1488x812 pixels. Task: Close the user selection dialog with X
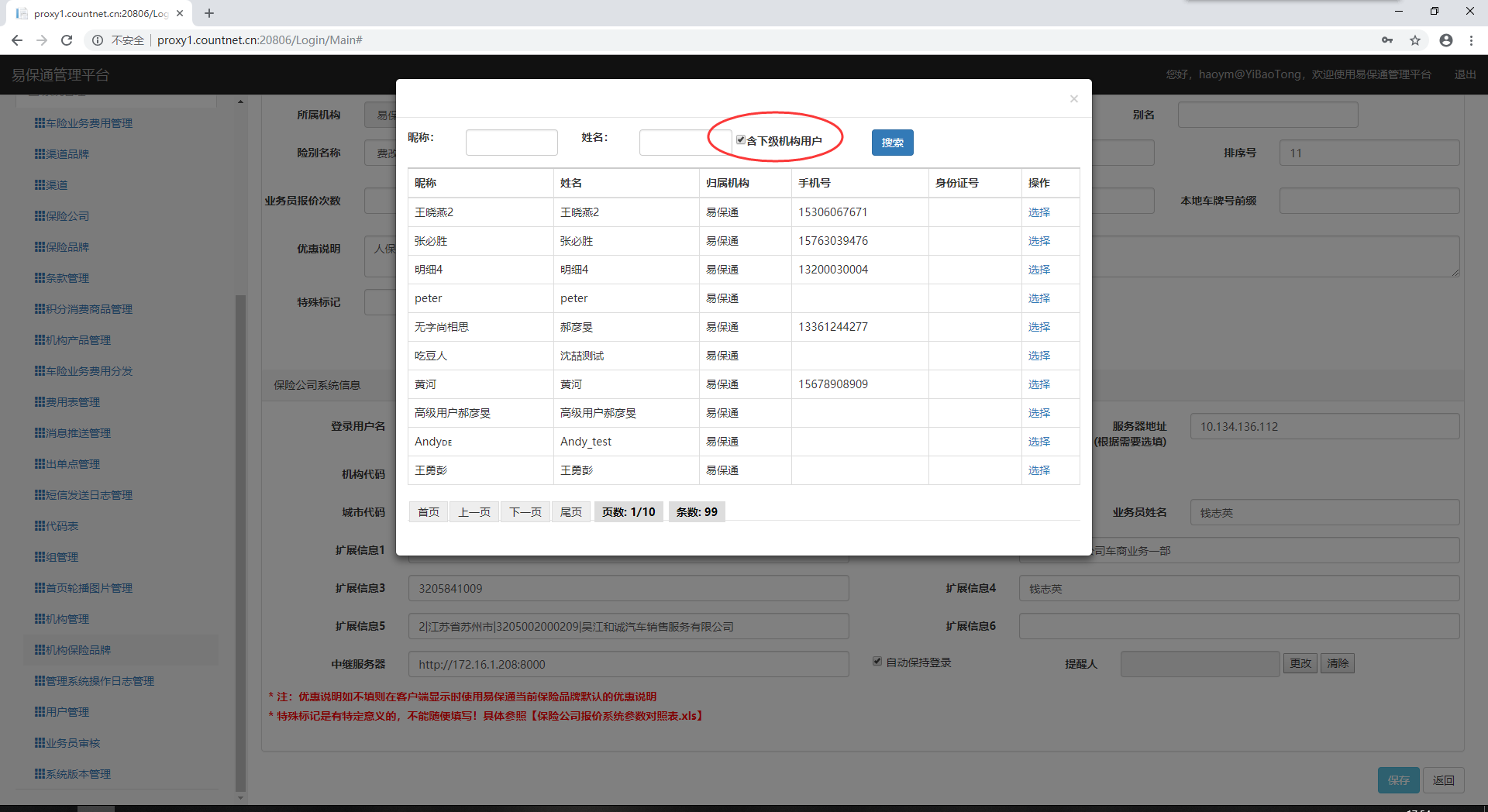1073,98
